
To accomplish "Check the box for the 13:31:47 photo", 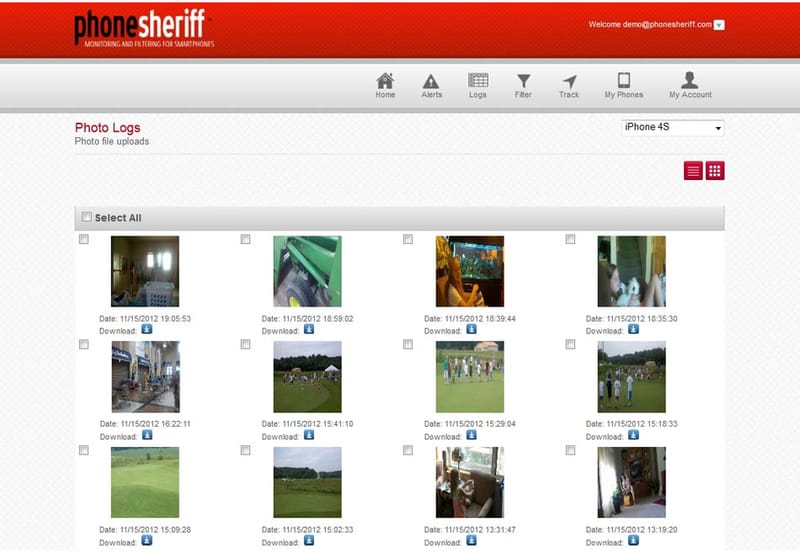I will (408, 450).
